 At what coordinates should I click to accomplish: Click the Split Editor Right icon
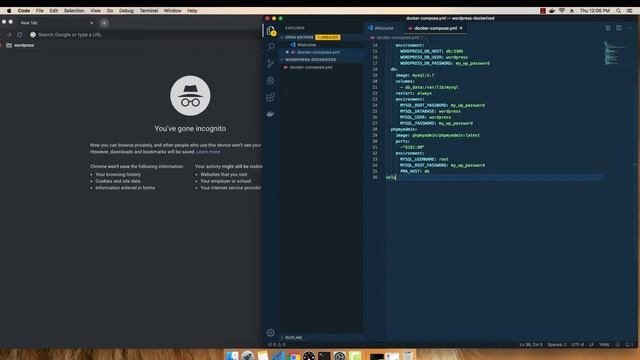click(x=619, y=28)
